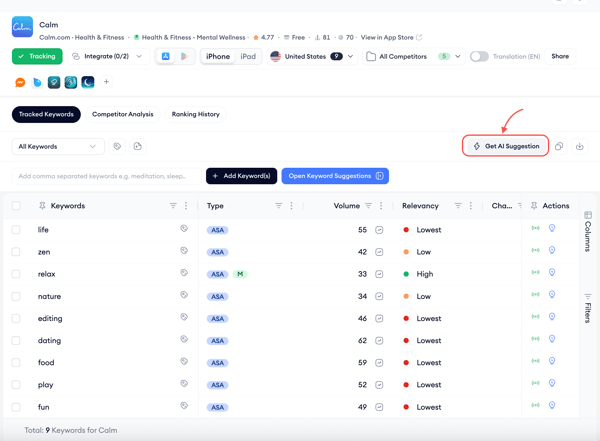The width and height of the screenshot is (600, 441).
Task: Click the add comma separated keywords field
Action: click(106, 176)
